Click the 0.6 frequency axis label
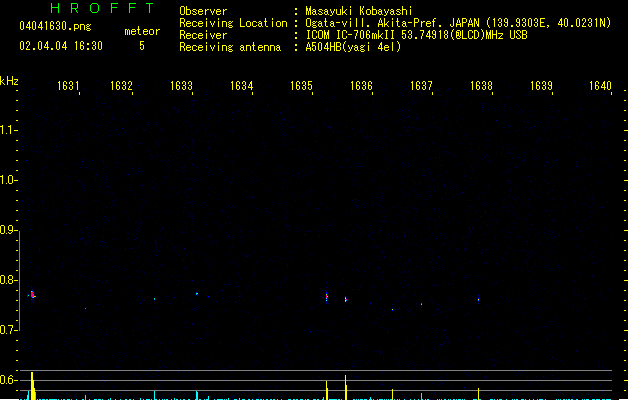Screen dimensions: 629x400 pyautogui.click(x=7, y=380)
